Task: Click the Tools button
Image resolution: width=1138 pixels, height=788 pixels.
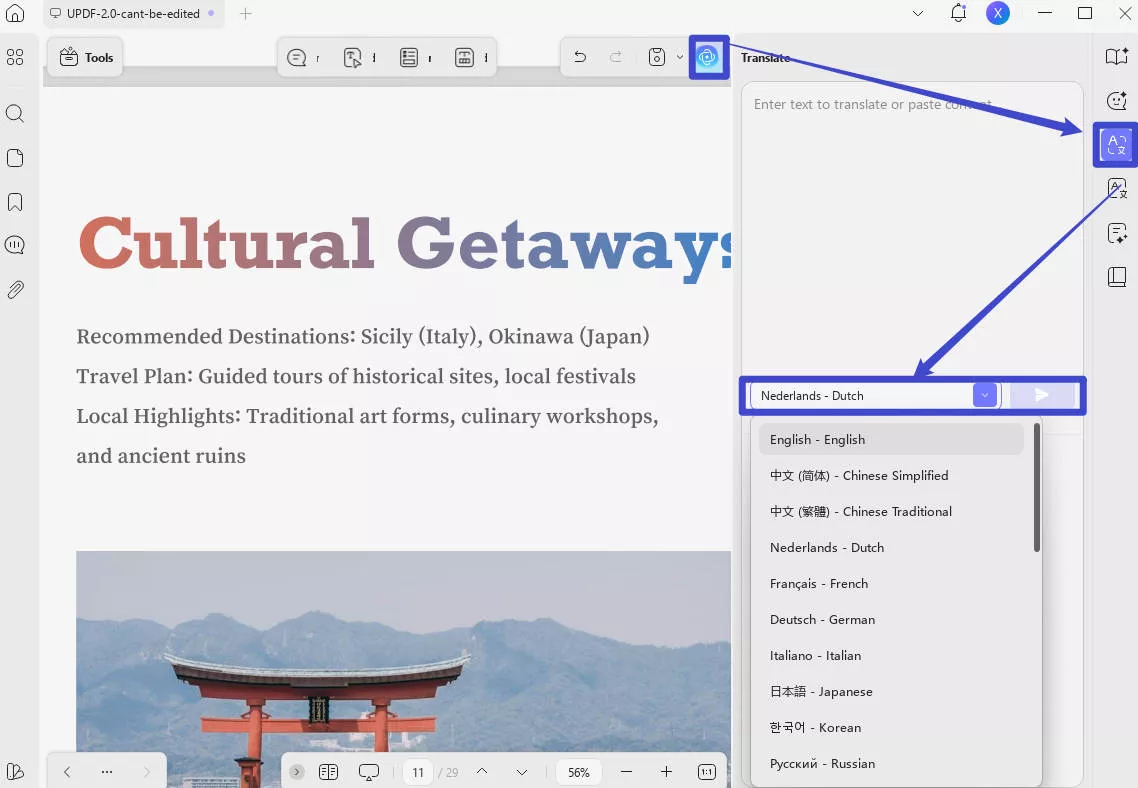Action: (85, 57)
